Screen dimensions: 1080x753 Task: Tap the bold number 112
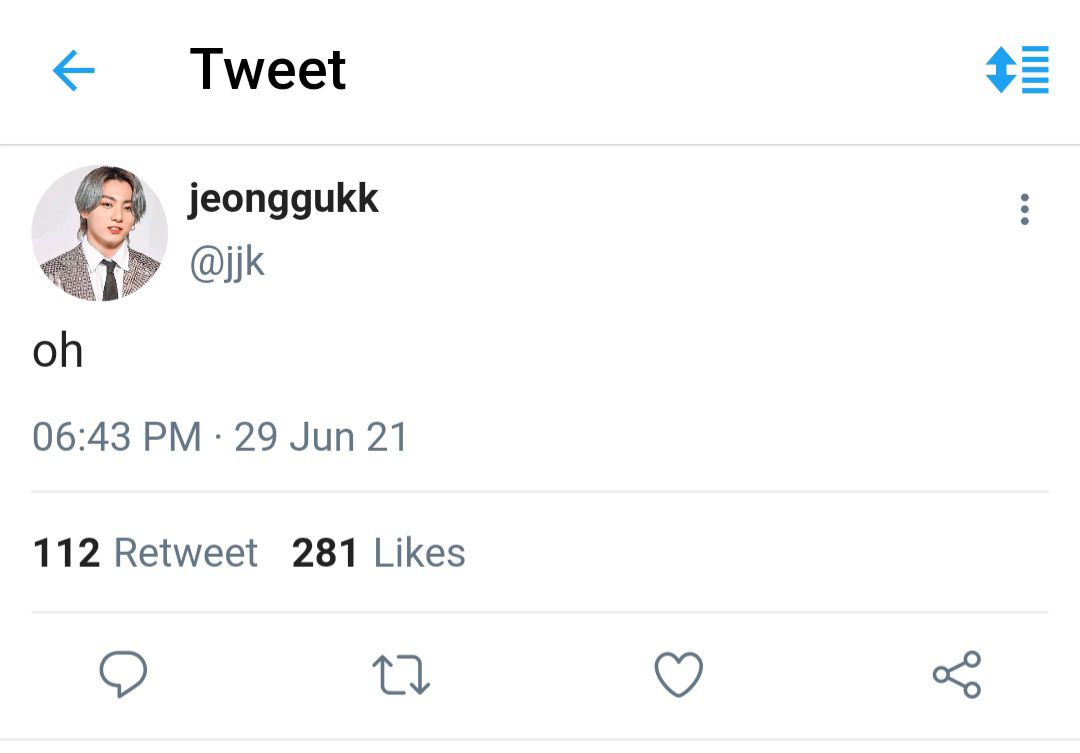[x=66, y=553]
